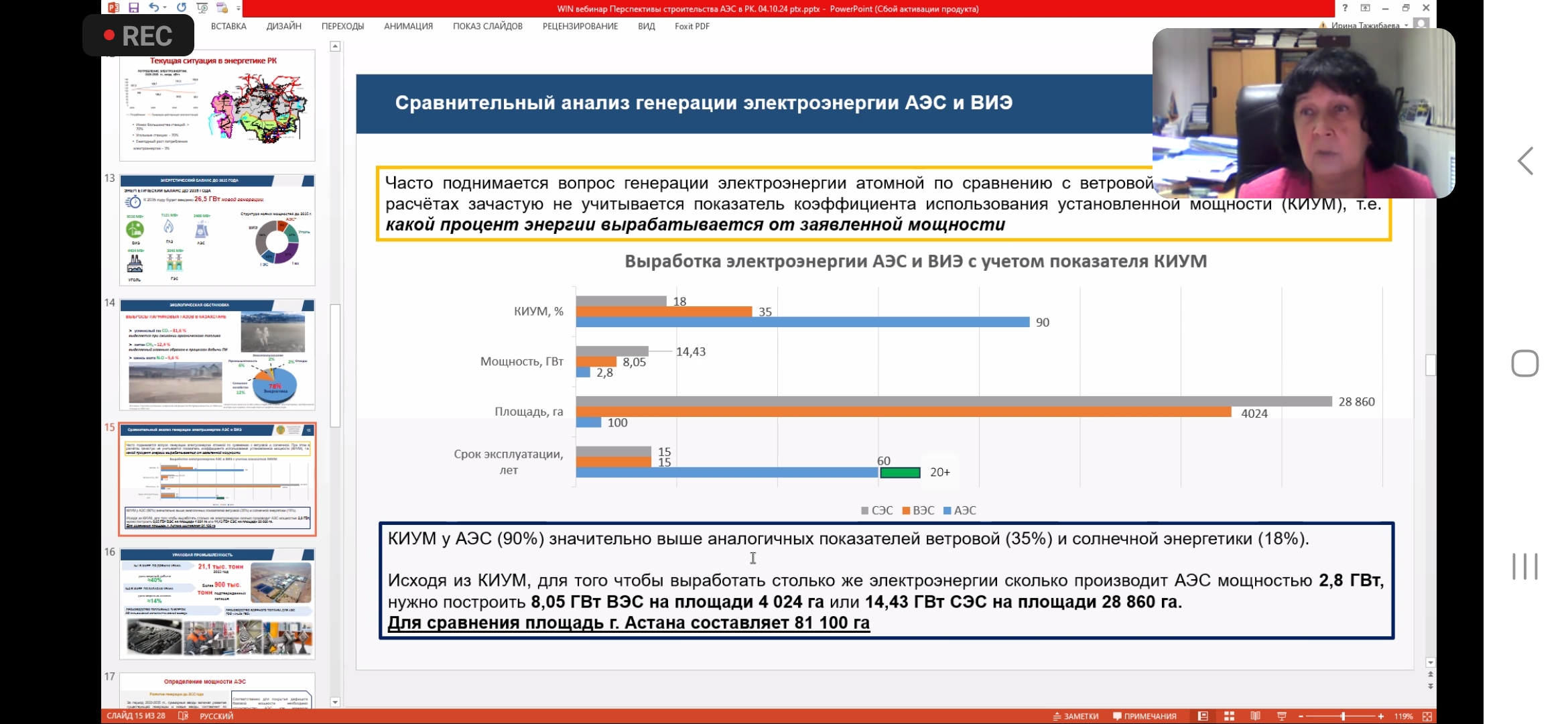Open the ПОКАЗ СЛАЙДОВ tab
Screen dimensions: 1568x724
[487, 26]
